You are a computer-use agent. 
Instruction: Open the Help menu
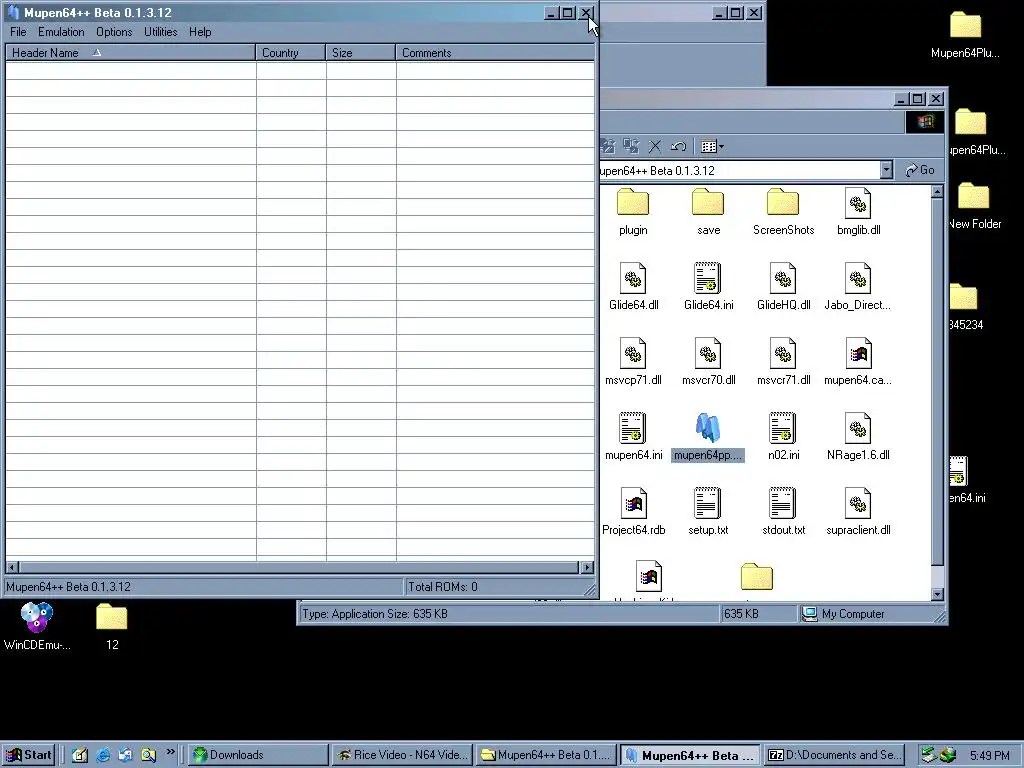[x=200, y=32]
